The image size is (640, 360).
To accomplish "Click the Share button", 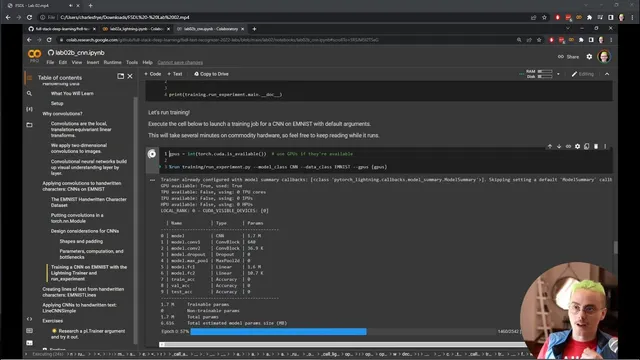I will 568,57.
